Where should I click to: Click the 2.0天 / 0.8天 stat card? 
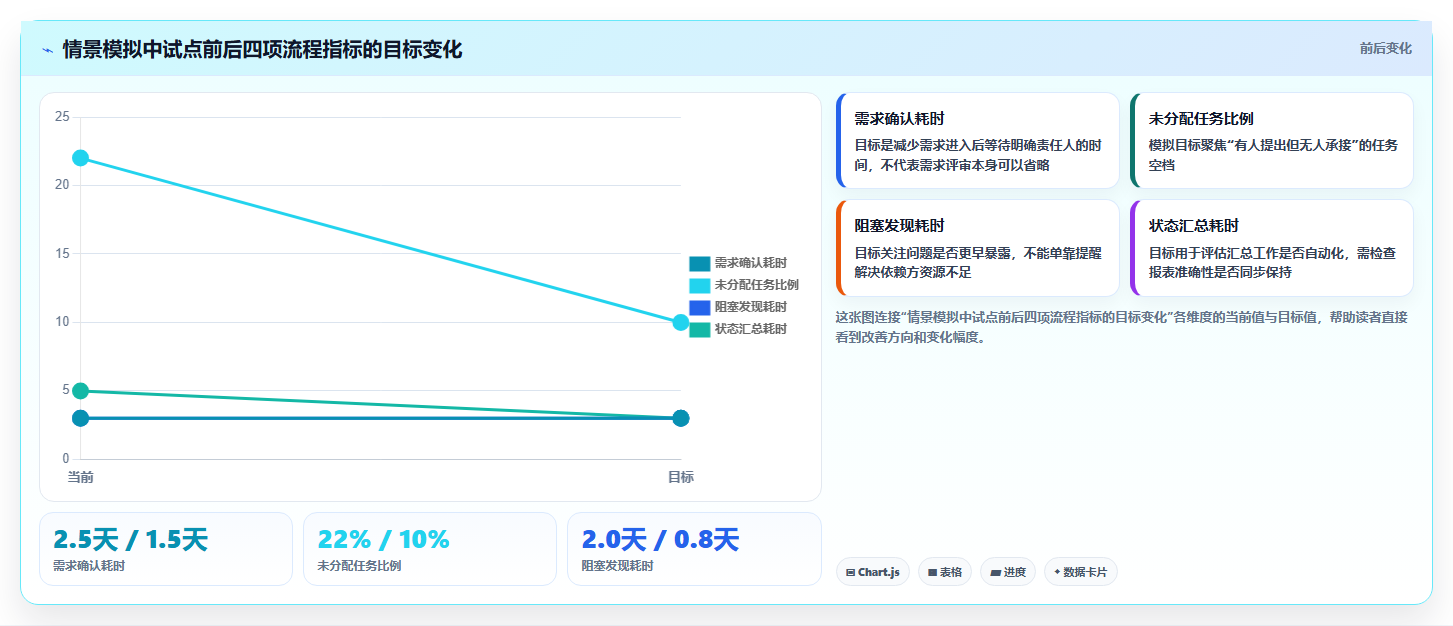coord(694,549)
